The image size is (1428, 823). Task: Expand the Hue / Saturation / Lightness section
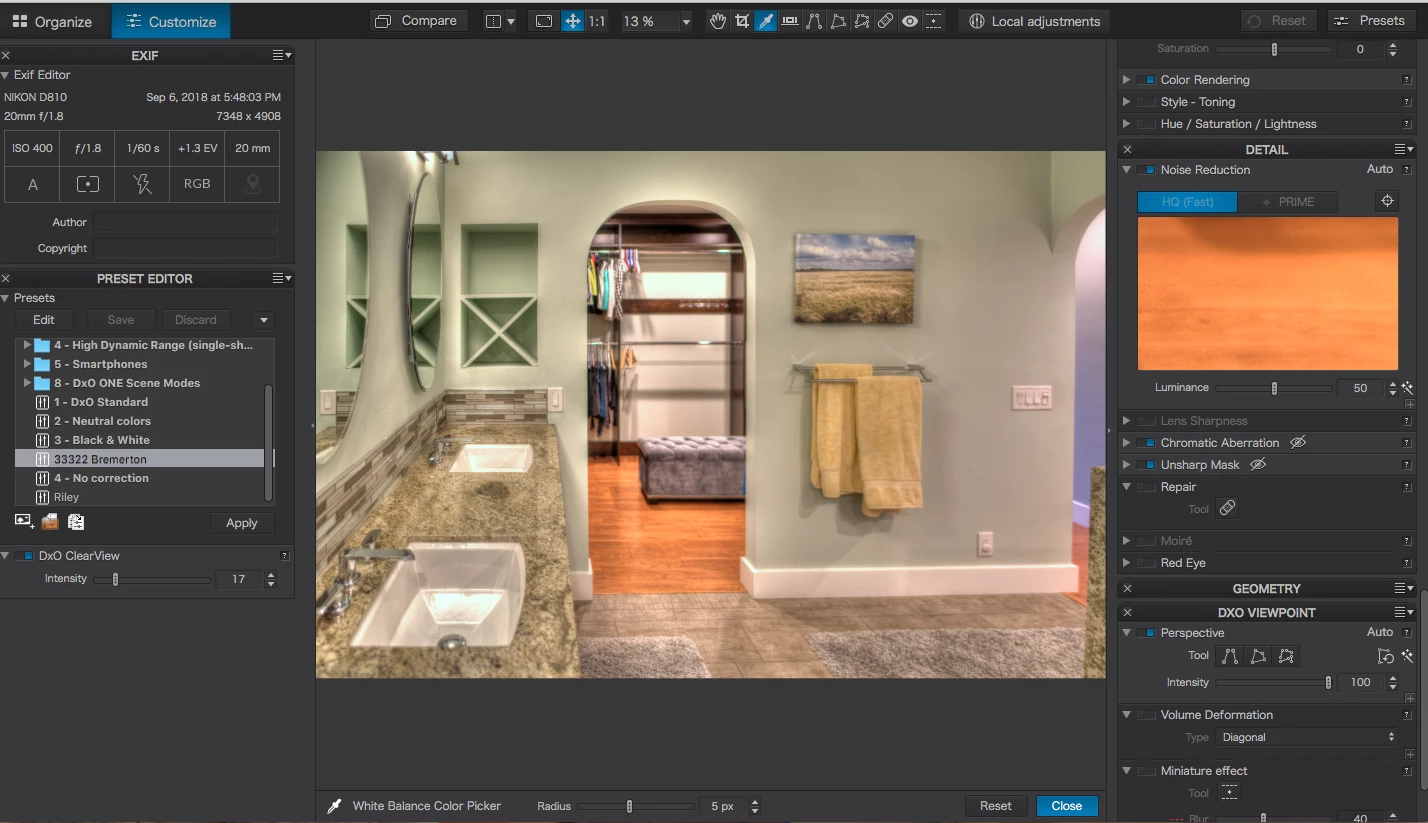pos(1127,124)
